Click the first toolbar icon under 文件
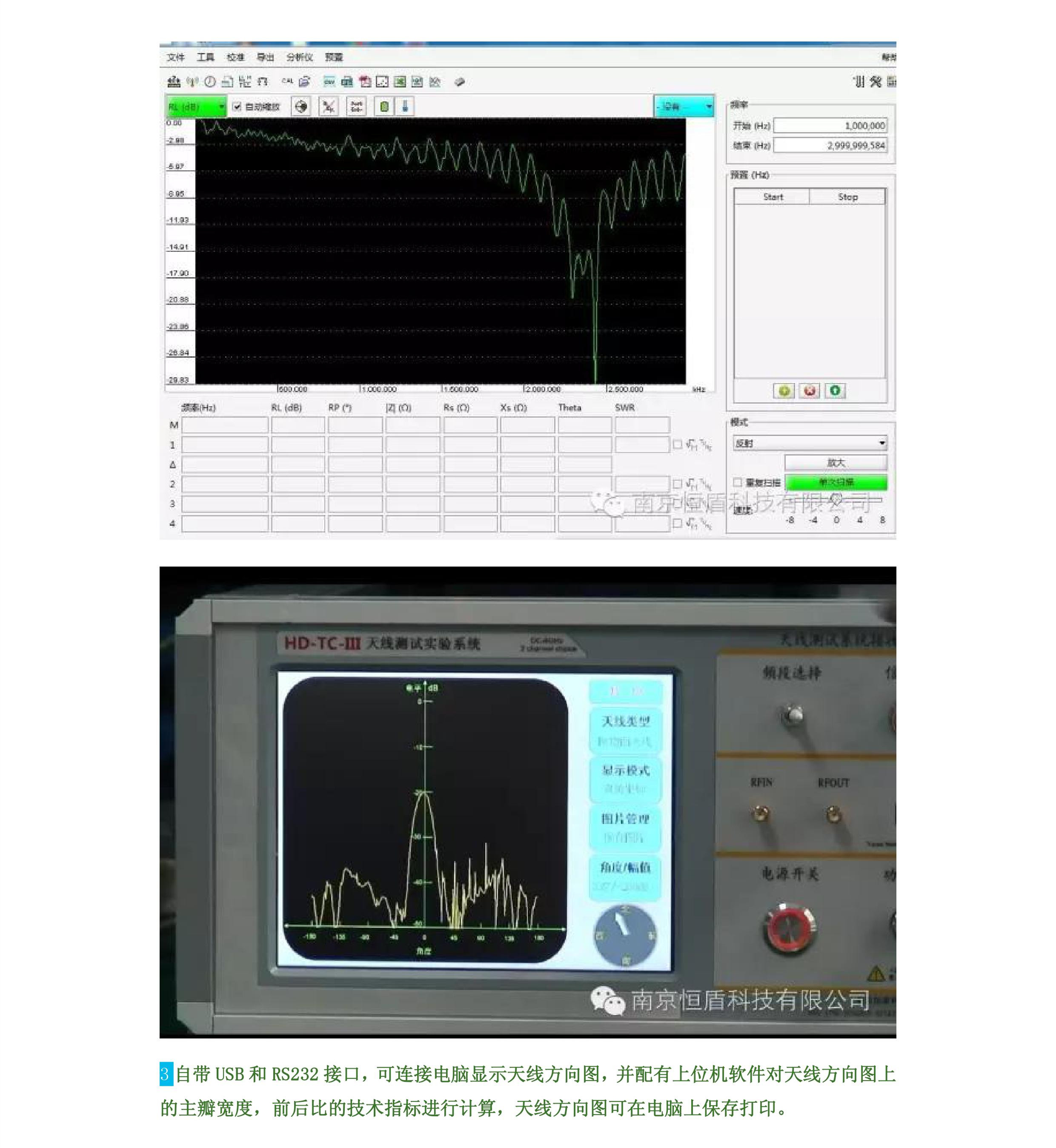Viewport: 1056px width, 1148px height. tap(174, 82)
